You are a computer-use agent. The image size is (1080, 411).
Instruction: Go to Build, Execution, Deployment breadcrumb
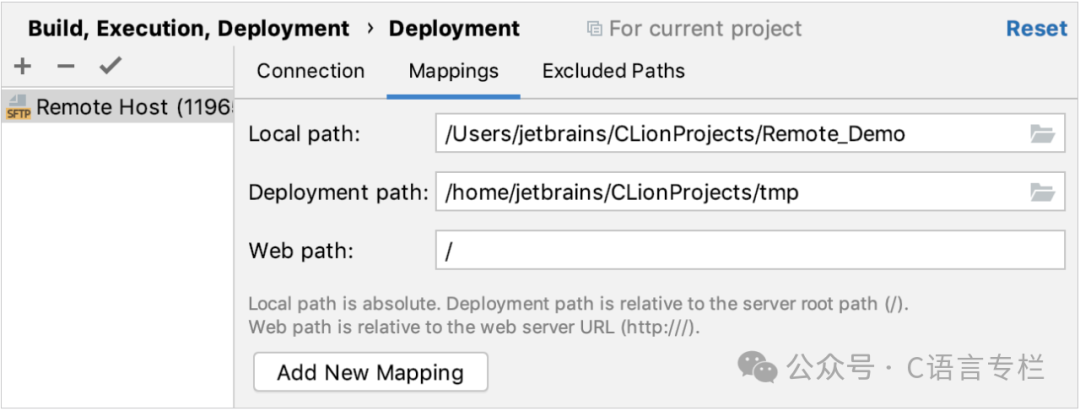(x=189, y=29)
